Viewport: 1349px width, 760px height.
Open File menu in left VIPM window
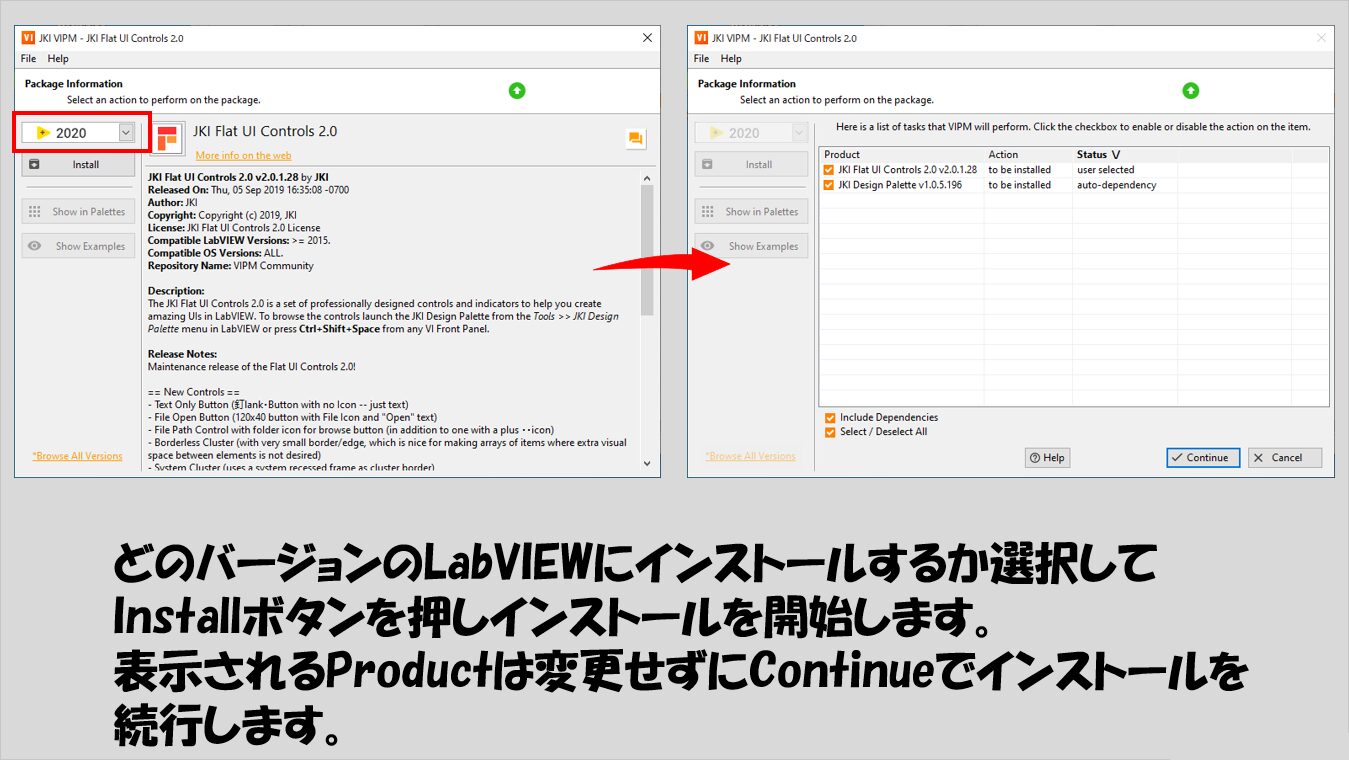click(28, 59)
